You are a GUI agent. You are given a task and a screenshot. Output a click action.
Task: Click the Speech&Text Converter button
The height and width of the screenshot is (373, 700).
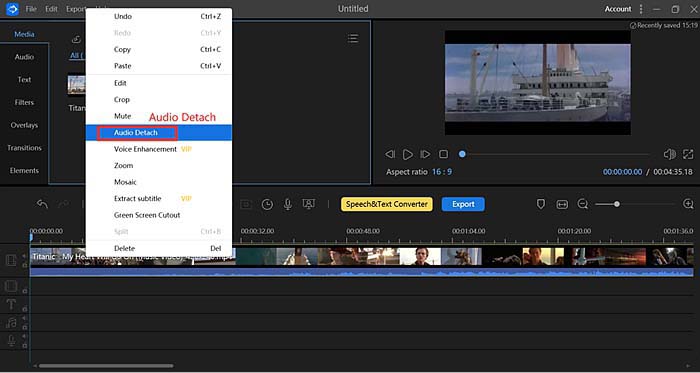click(387, 204)
